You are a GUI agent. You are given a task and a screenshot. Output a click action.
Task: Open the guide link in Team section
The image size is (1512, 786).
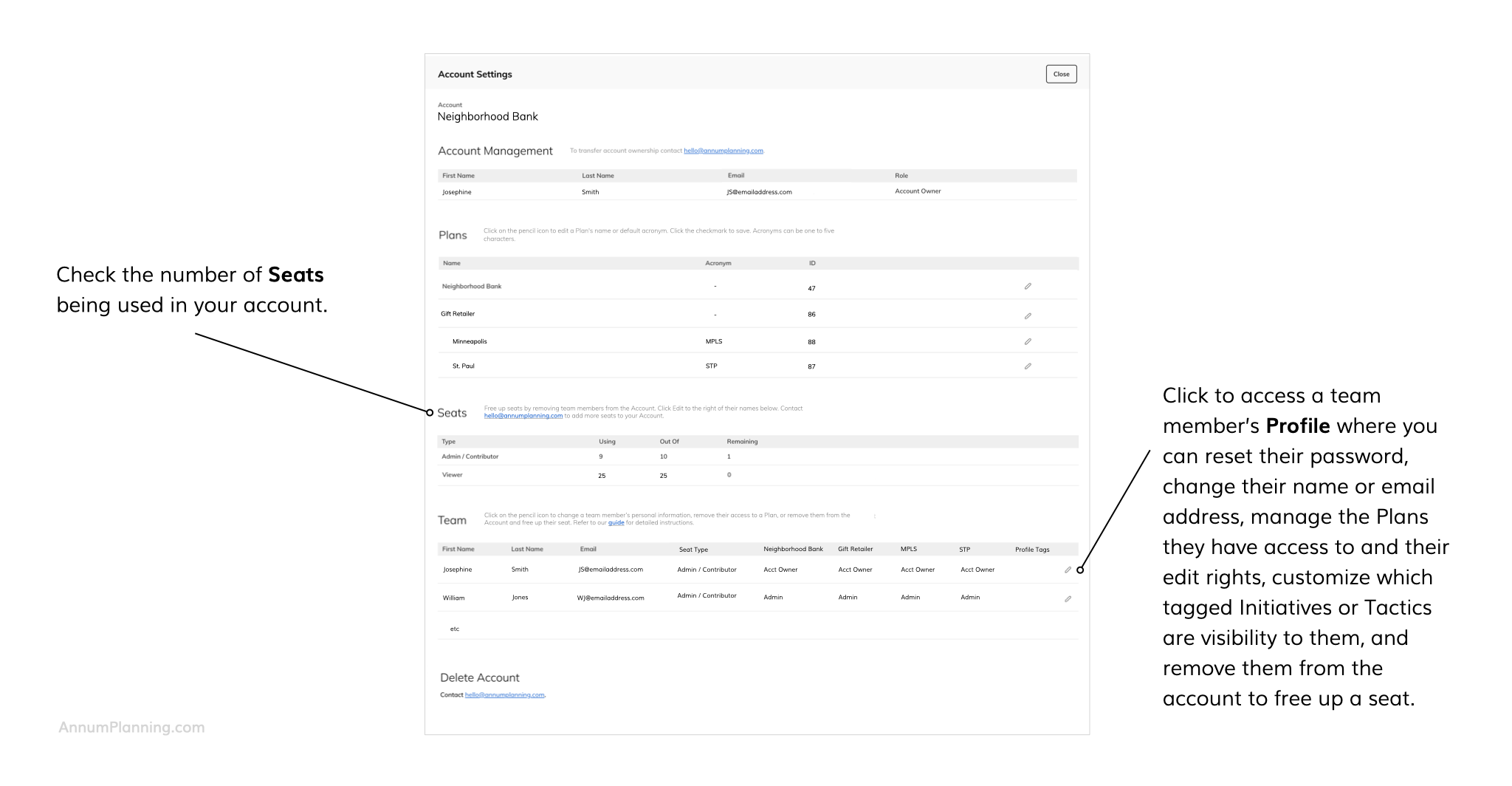click(x=616, y=523)
